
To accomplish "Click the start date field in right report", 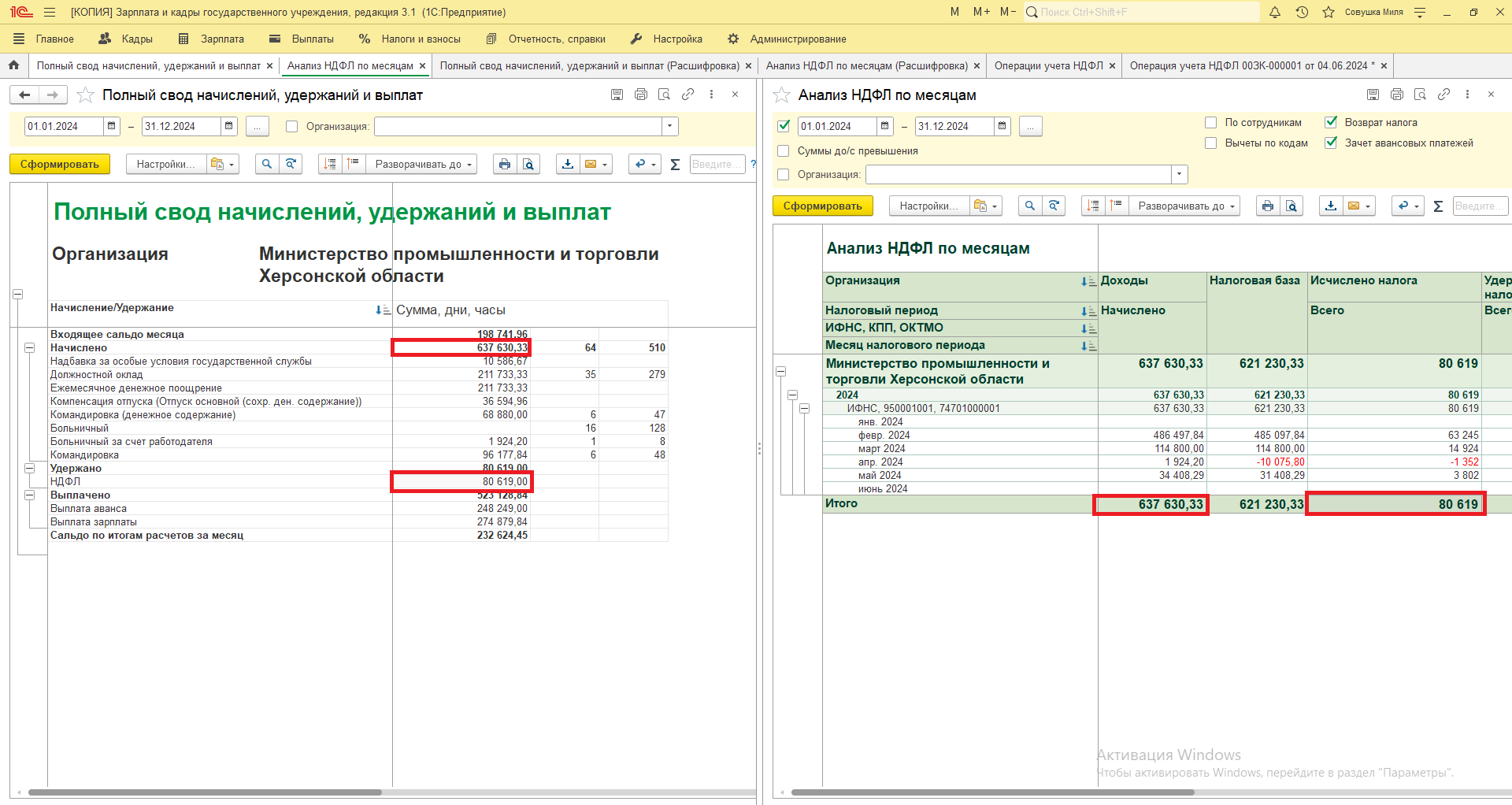I will (837, 126).
